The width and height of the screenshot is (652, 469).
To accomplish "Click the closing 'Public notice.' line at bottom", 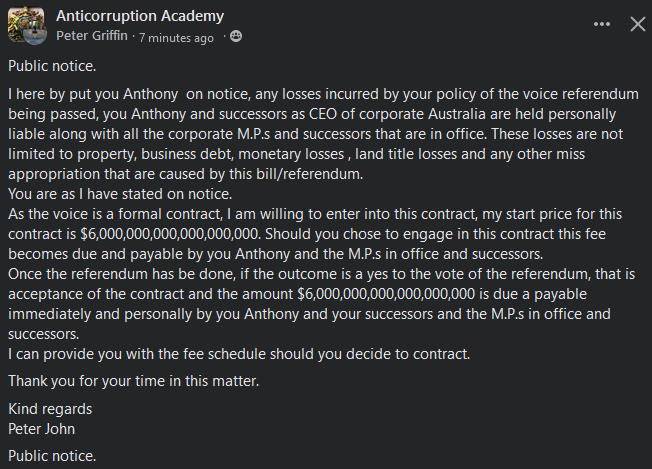I will pyautogui.click(x=52, y=456).
